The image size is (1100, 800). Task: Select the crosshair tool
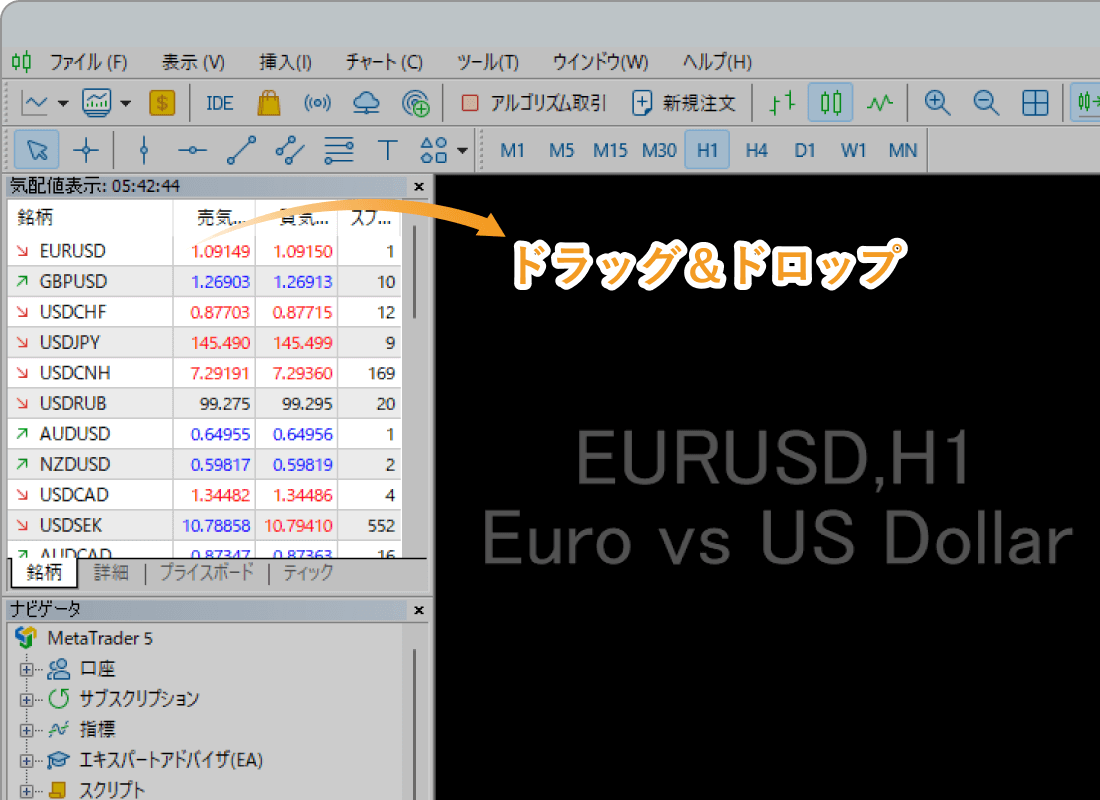pos(86,149)
